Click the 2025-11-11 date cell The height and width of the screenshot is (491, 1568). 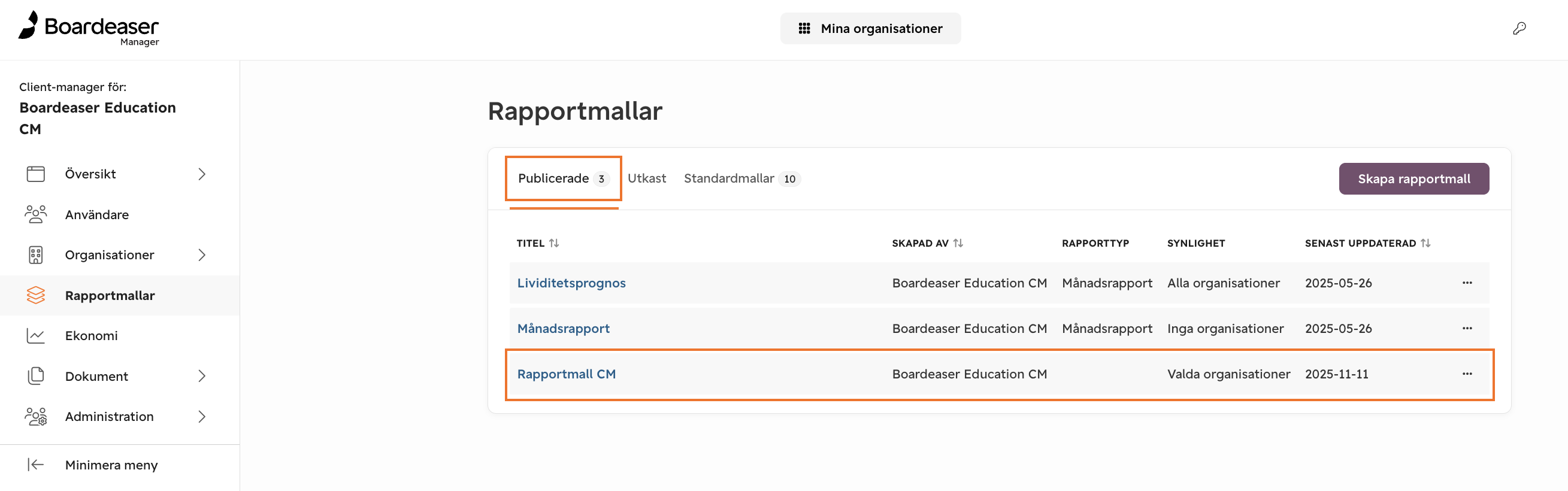(1336, 374)
